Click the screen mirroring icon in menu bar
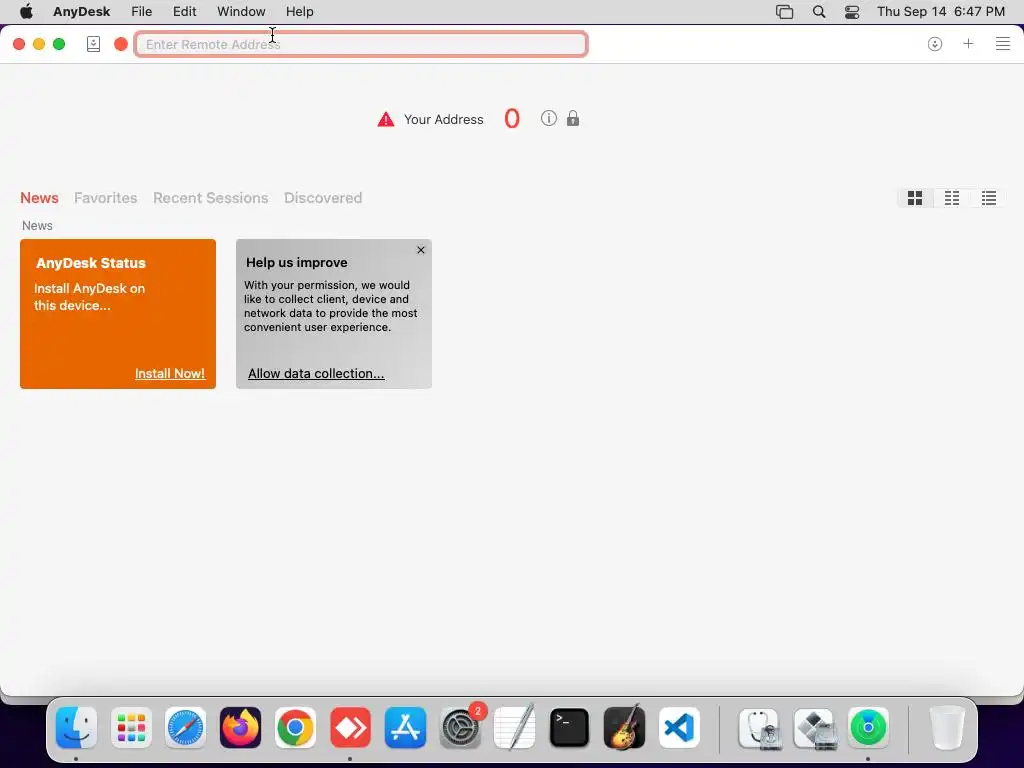 784,12
